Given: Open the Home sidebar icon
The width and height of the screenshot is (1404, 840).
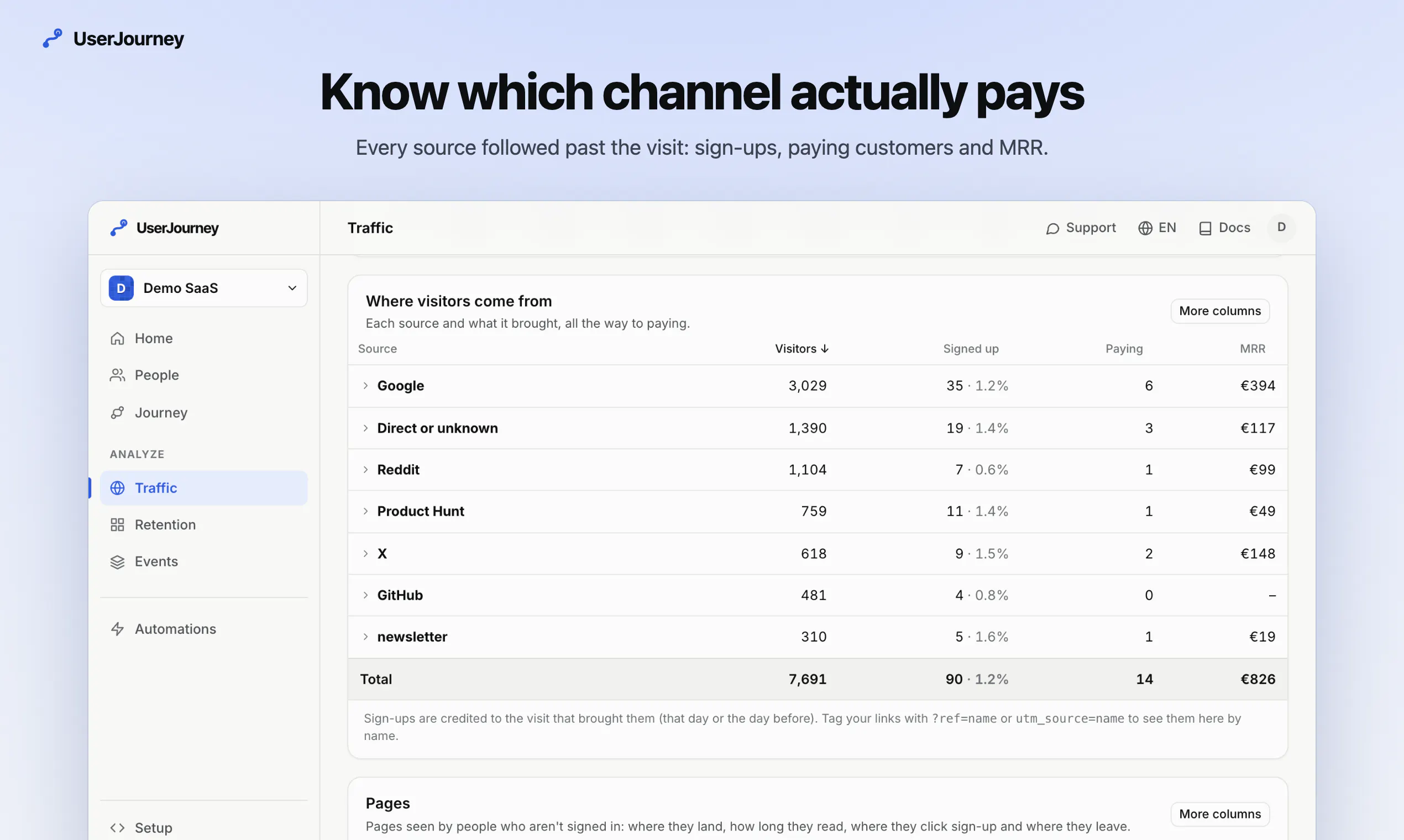Looking at the screenshot, I should (117, 338).
